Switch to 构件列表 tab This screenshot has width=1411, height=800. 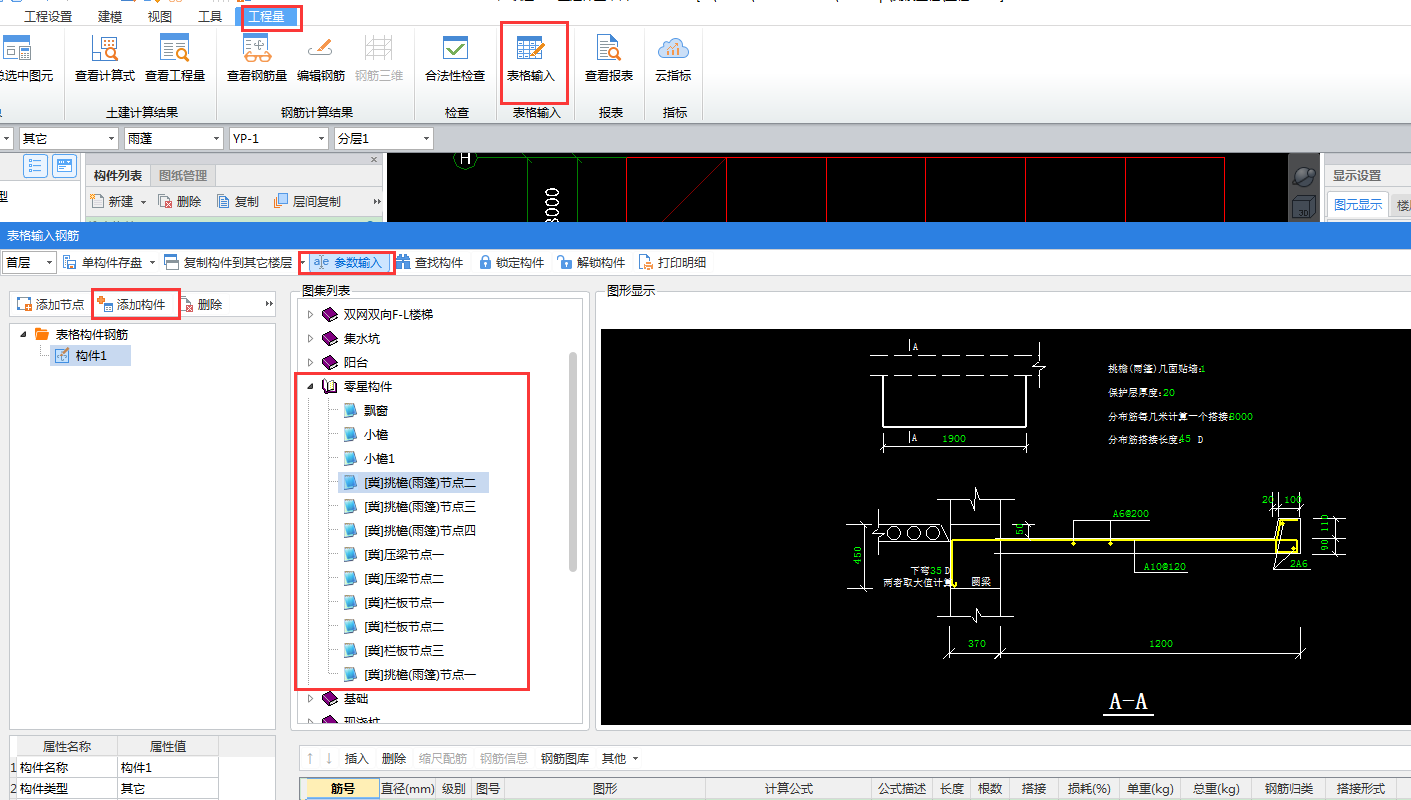click(x=118, y=176)
